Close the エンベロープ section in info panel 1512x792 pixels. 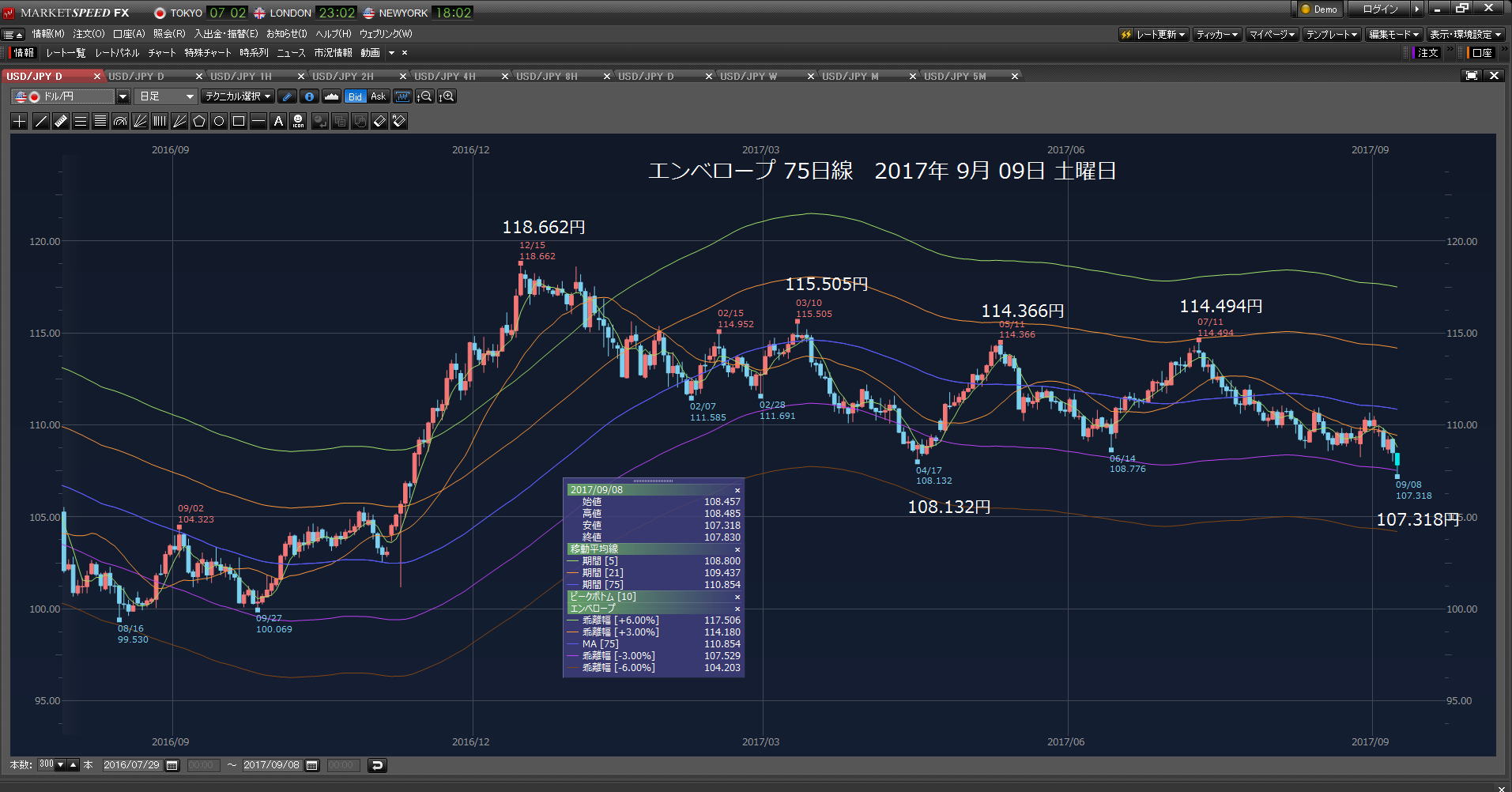pos(737,609)
